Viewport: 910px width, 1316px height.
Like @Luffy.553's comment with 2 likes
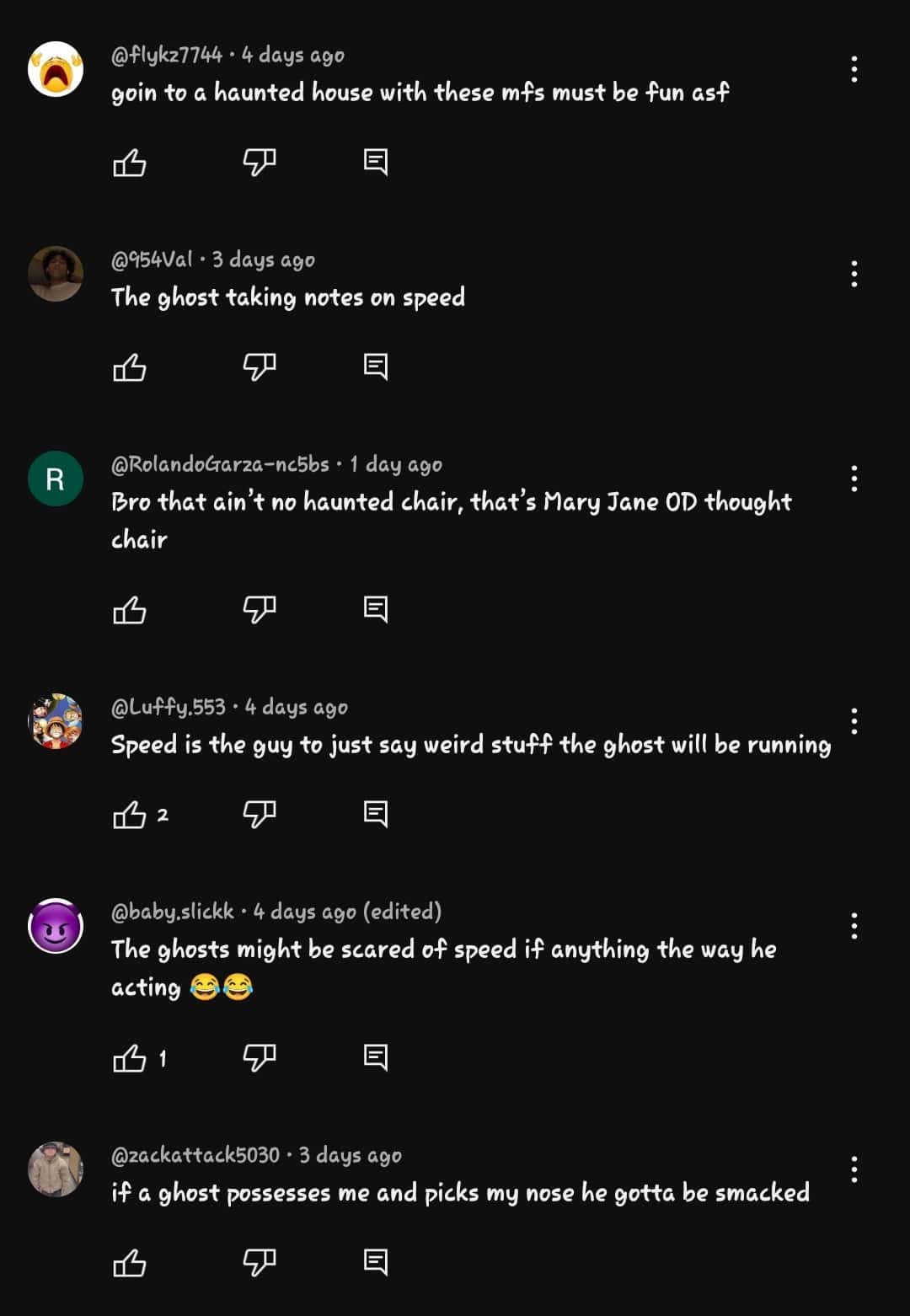(x=130, y=815)
